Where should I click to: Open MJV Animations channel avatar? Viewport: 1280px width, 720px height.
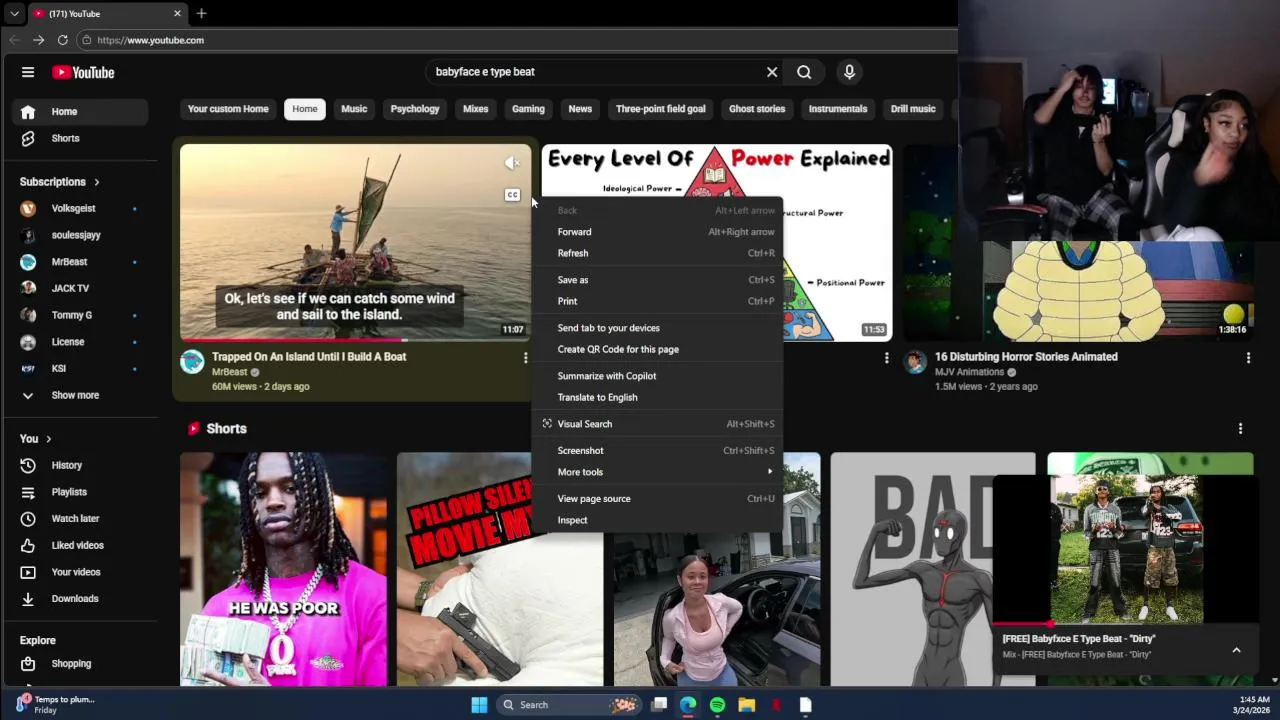pos(915,362)
